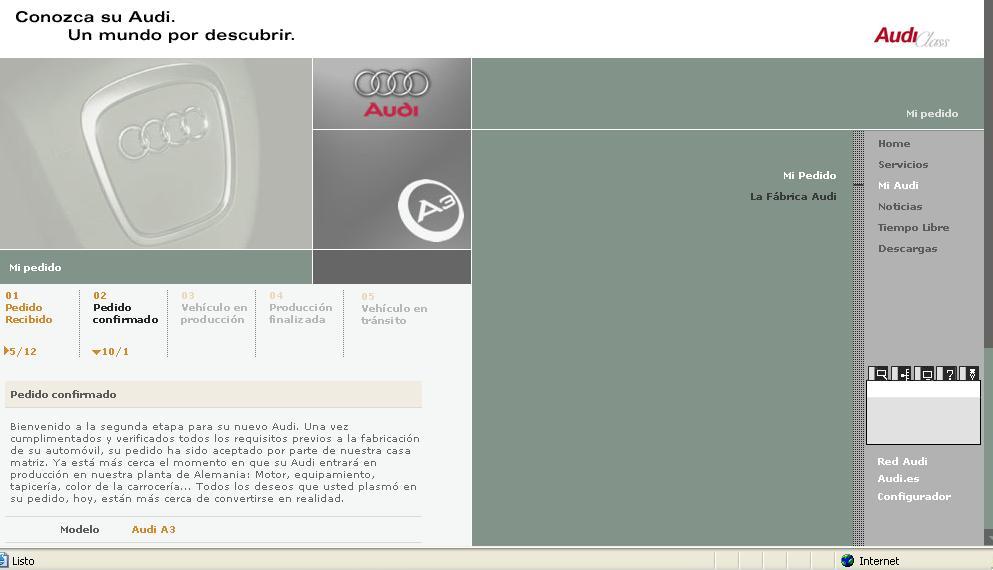Select the Mi Pedido submenu entry

[809, 175]
